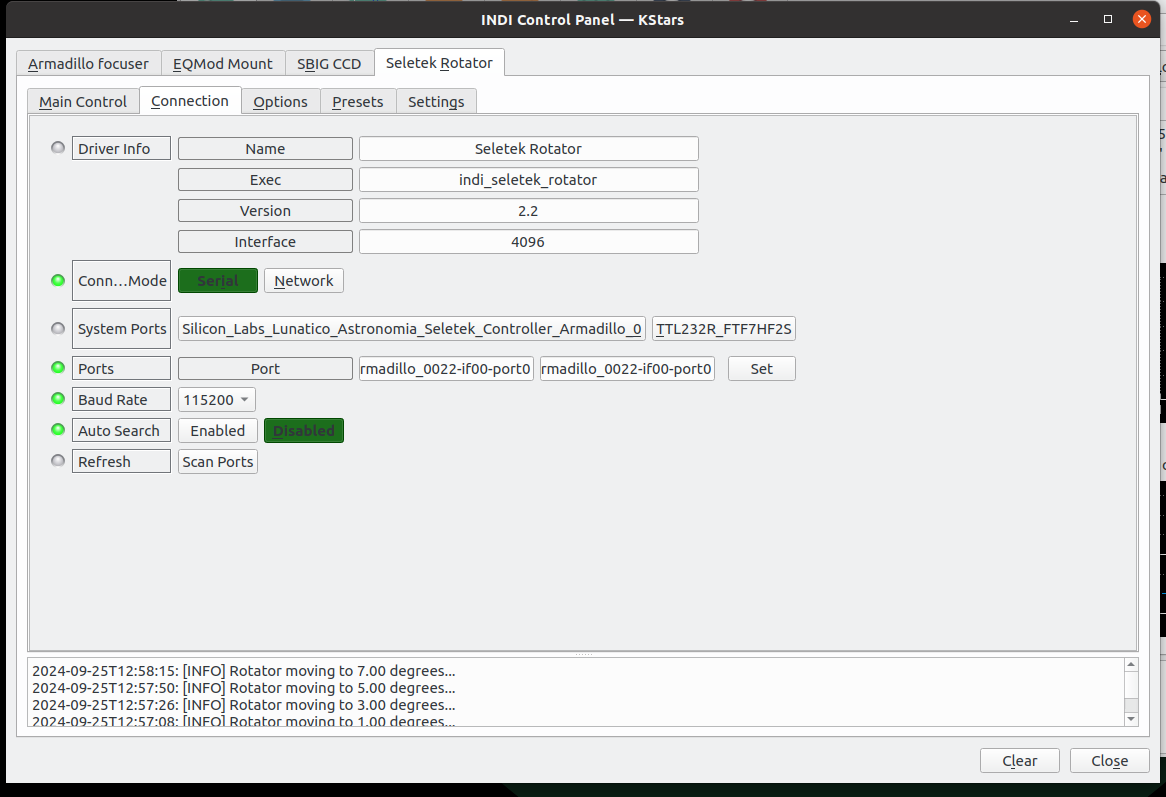
Task: Click the Name field label
Action: pyautogui.click(x=265, y=149)
